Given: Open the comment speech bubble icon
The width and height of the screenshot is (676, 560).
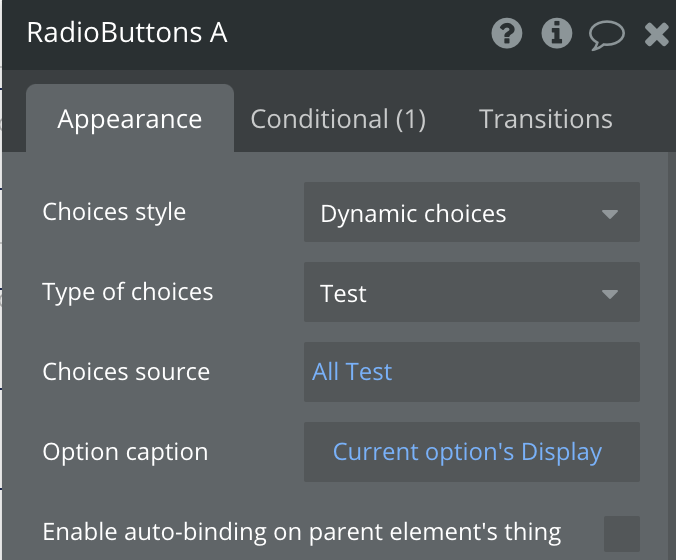Looking at the screenshot, I should (x=606, y=35).
